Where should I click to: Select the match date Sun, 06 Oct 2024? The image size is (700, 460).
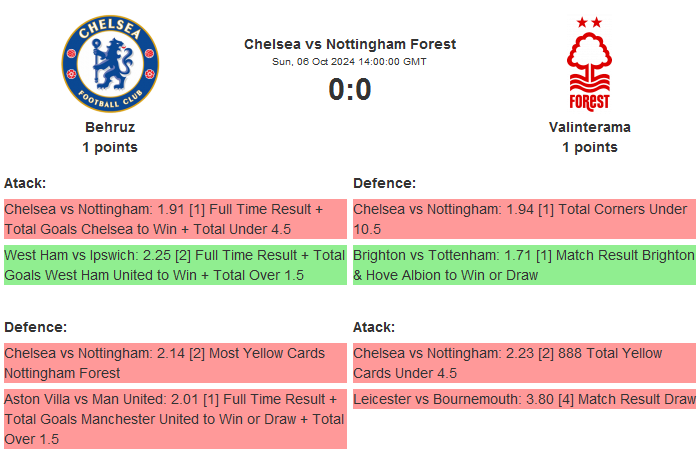click(x=350, y=62)
